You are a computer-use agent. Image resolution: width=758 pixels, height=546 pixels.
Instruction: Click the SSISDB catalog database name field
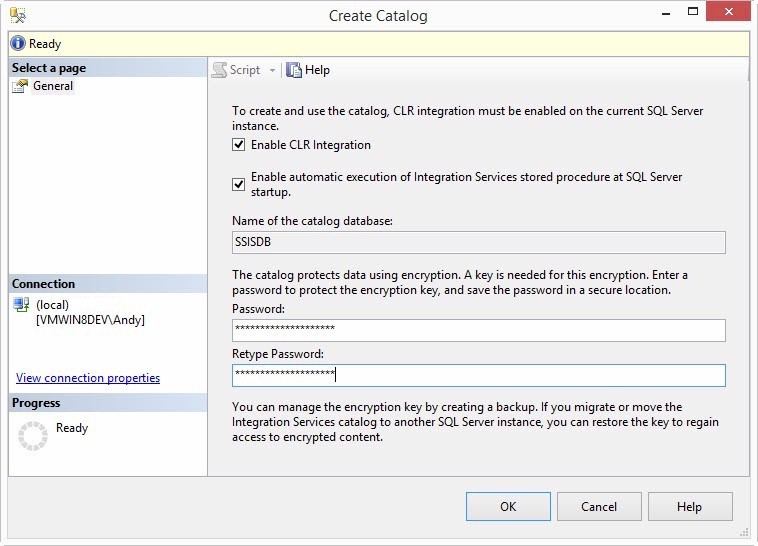tap(478, 242)
